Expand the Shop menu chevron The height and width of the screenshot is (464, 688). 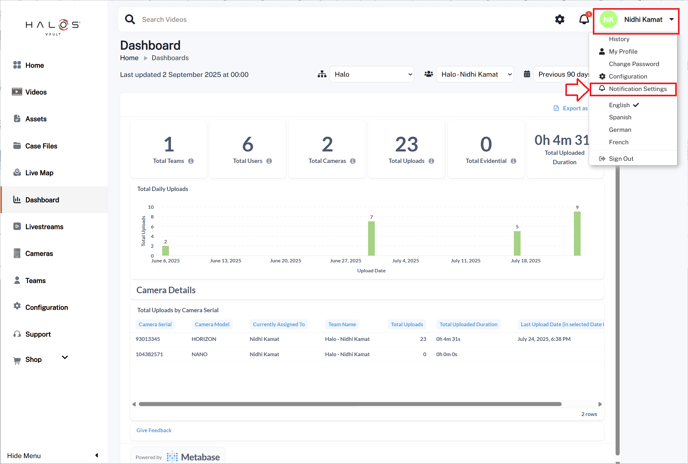(x=65, y=357)
